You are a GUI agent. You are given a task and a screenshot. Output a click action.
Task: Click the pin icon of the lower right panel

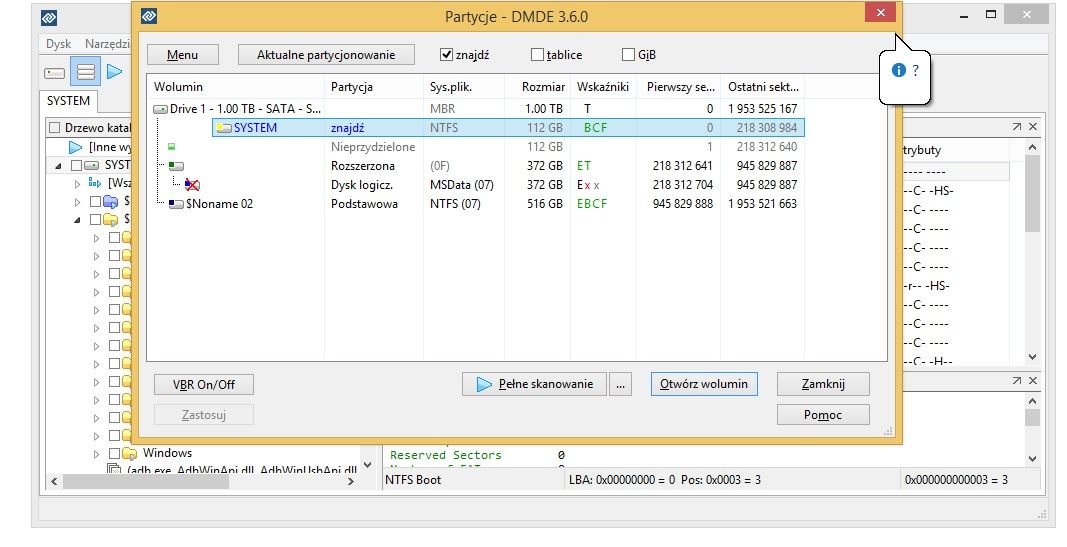tap(1017, 380)
